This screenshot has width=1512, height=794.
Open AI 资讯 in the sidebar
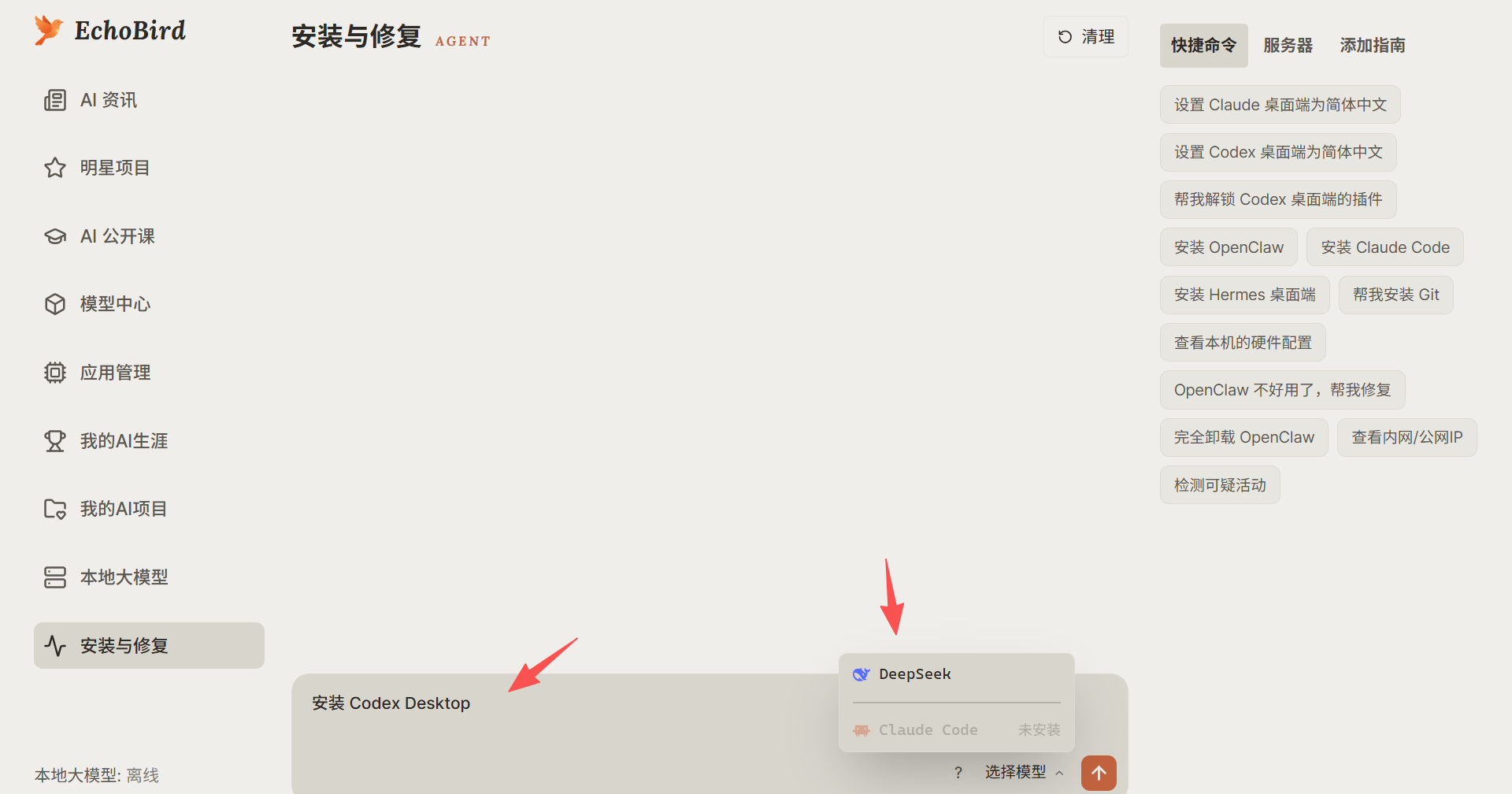(149, 100)
